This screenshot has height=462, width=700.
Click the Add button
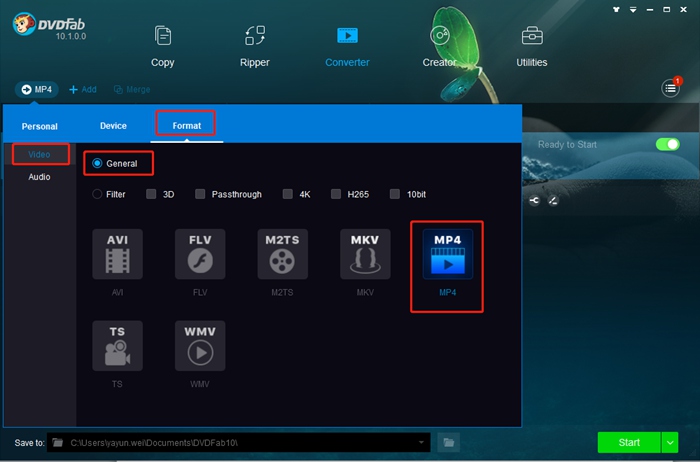[83, 89]
